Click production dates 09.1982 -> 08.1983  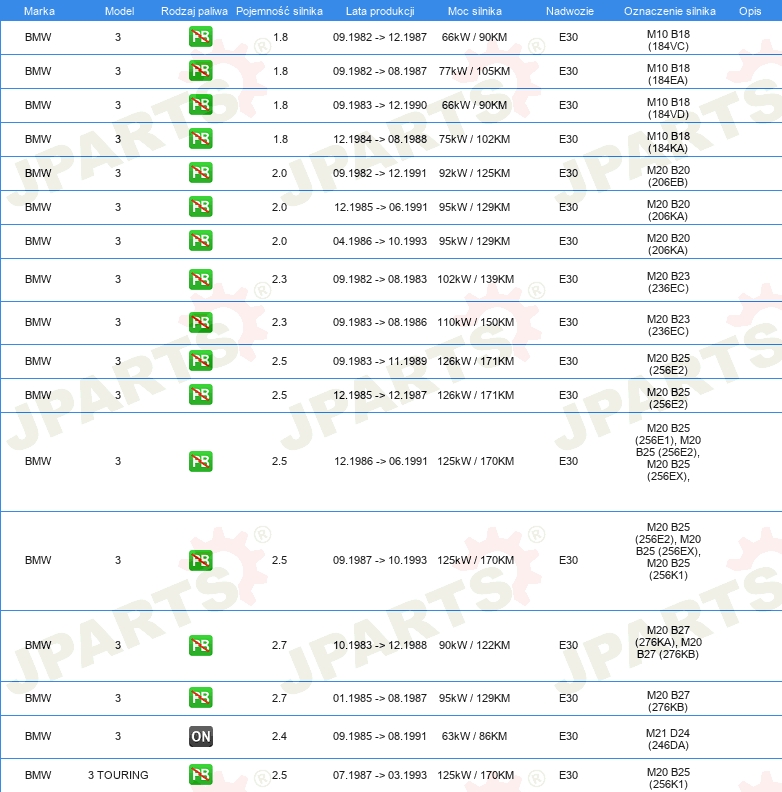pos(380,279)
